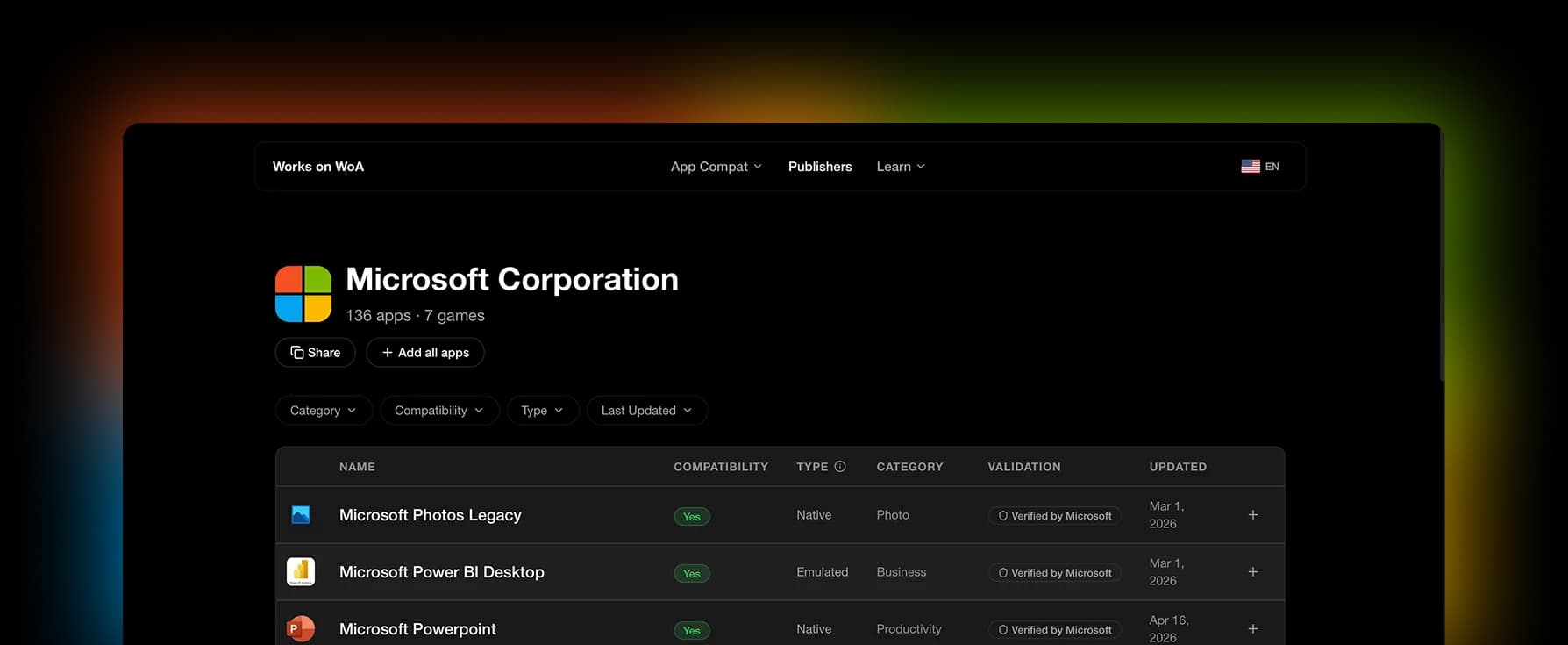Expand the Learn menu
The image size is (1568, 645).
(901, 167)
